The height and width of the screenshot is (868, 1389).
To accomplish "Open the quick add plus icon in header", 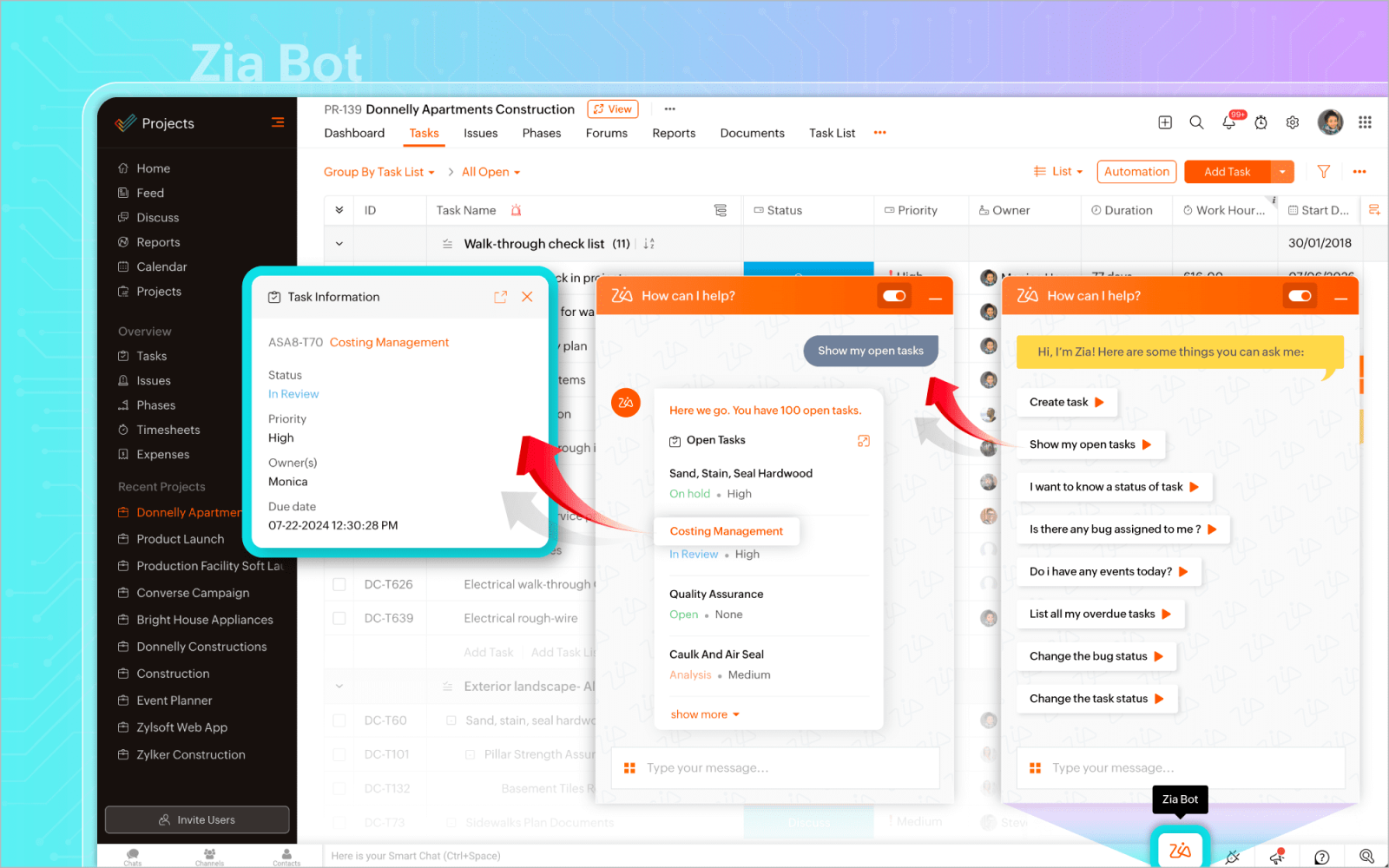I will click(1165, 122).
